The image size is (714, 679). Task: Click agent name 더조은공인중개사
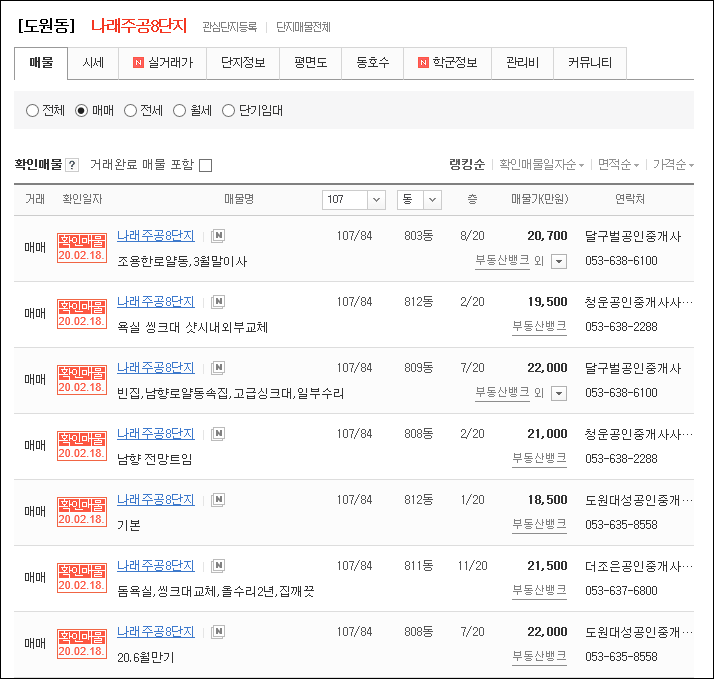639,566
